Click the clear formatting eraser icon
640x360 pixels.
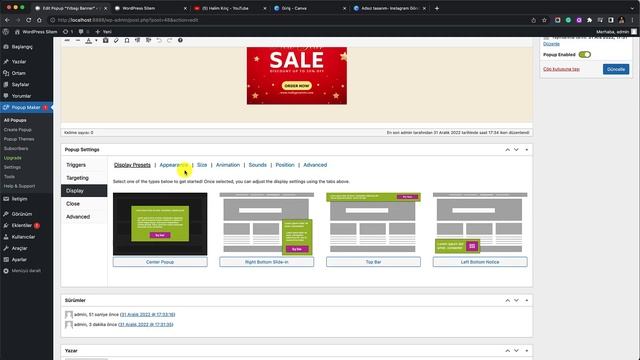point(116,40)
